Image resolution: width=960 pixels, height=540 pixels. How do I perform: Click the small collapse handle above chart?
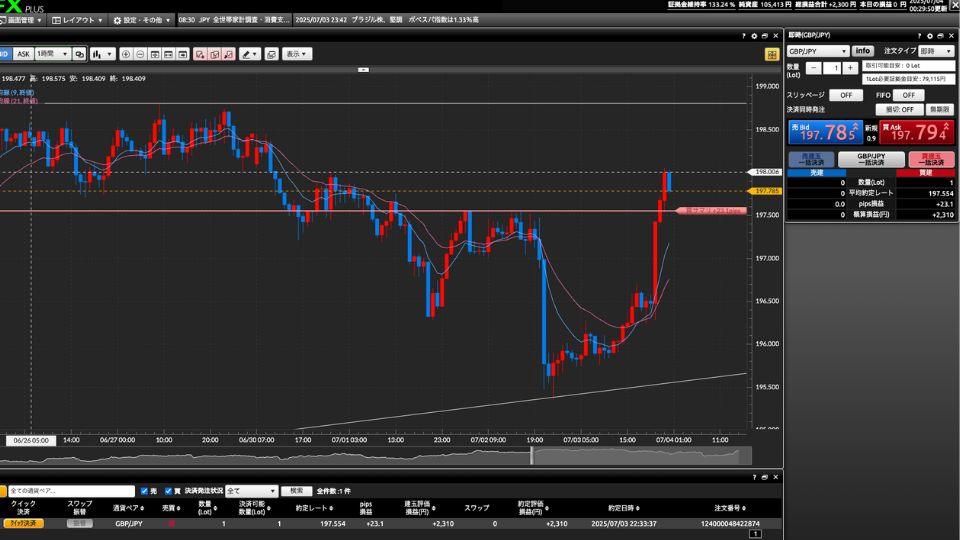click(363, 70)
